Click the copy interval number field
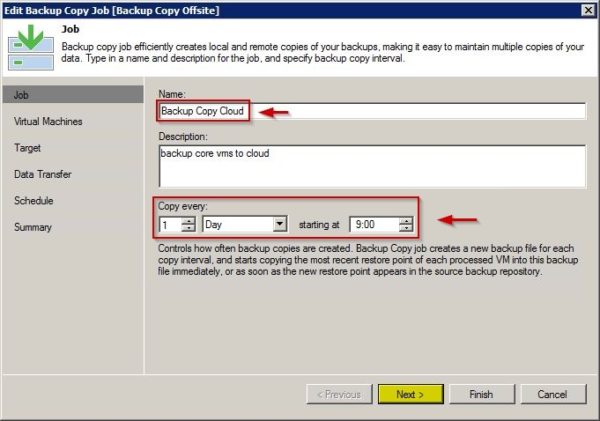The image size is (600, 421). (x=170, y=224)
